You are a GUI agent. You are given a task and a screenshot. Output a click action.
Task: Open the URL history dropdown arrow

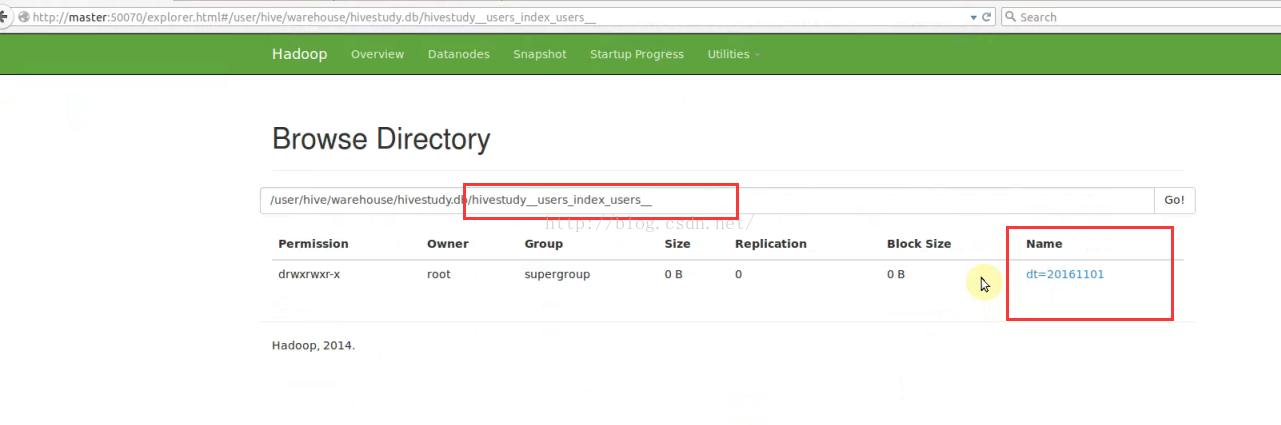click(x=974, y=17)
